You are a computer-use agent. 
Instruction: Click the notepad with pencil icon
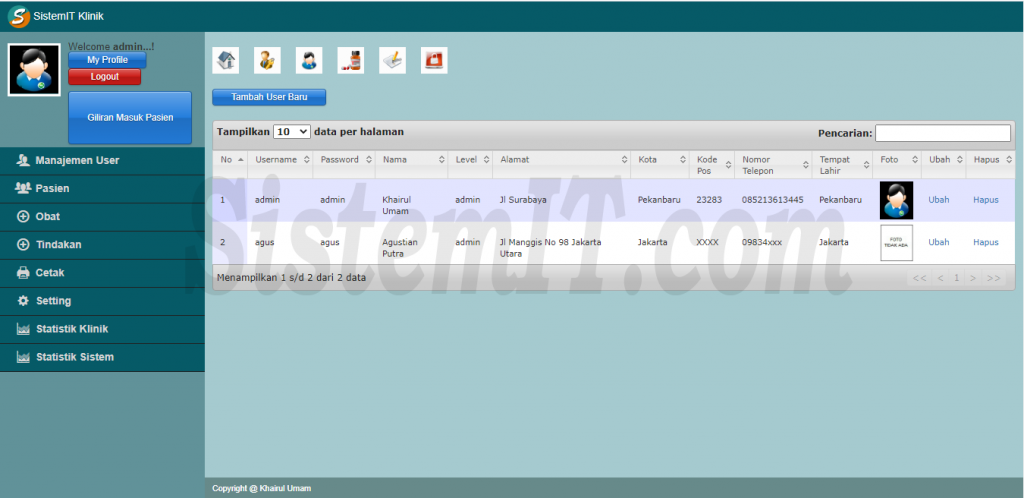click(392, 61)
